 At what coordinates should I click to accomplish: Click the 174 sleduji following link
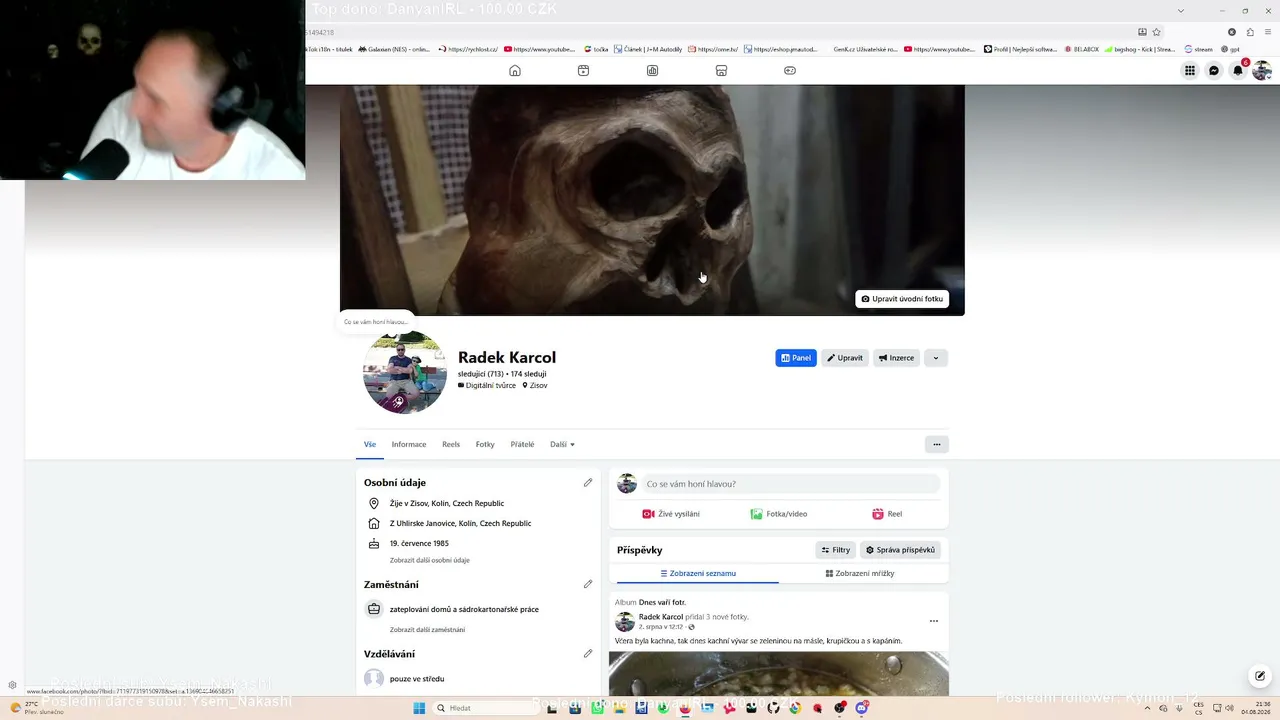[529, 374]
